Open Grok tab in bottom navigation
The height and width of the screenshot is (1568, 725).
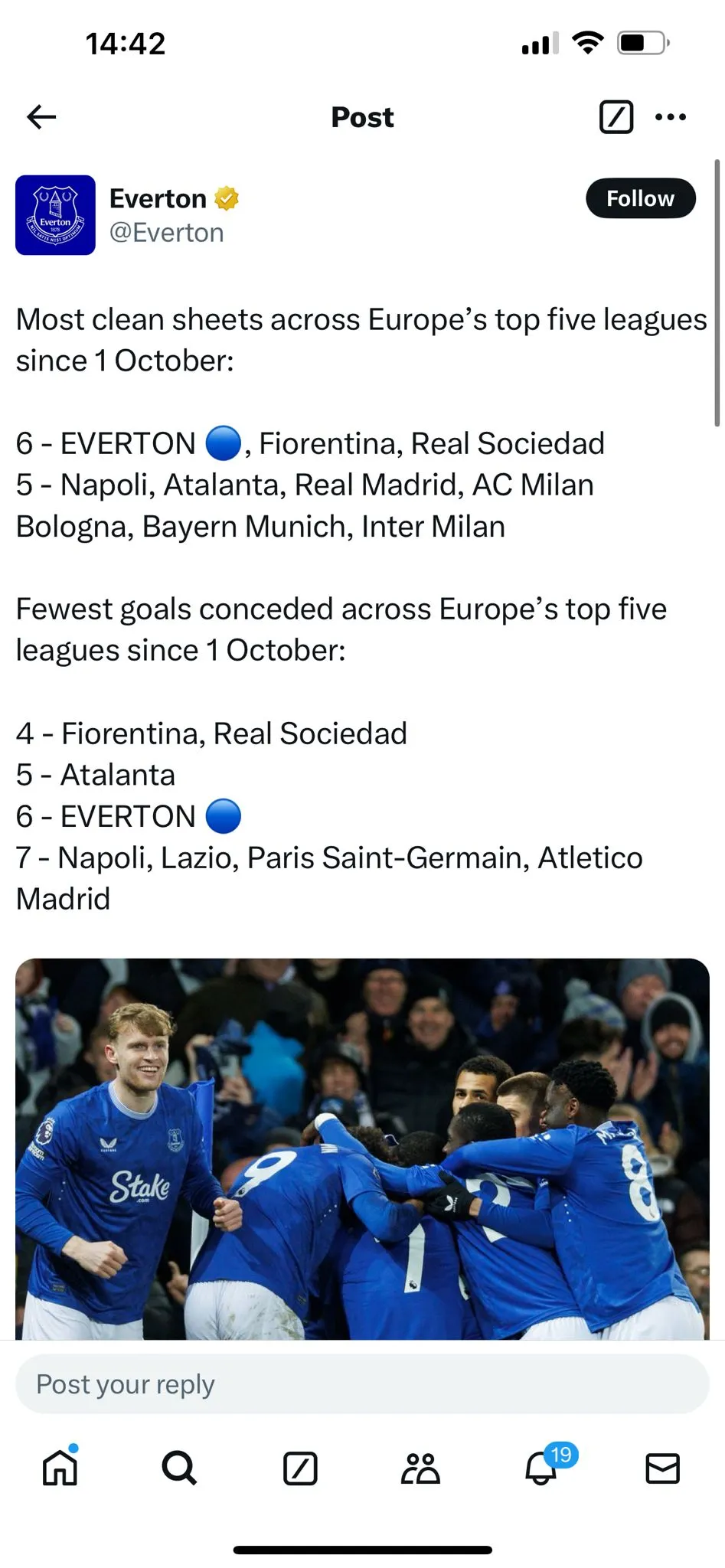300,1468
